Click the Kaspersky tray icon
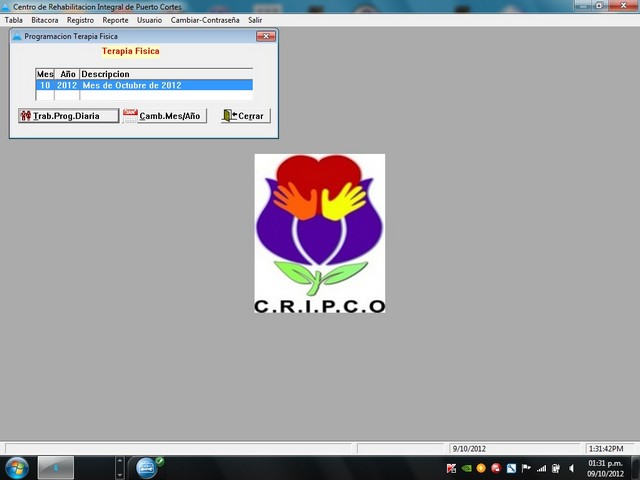 (451, 468)
